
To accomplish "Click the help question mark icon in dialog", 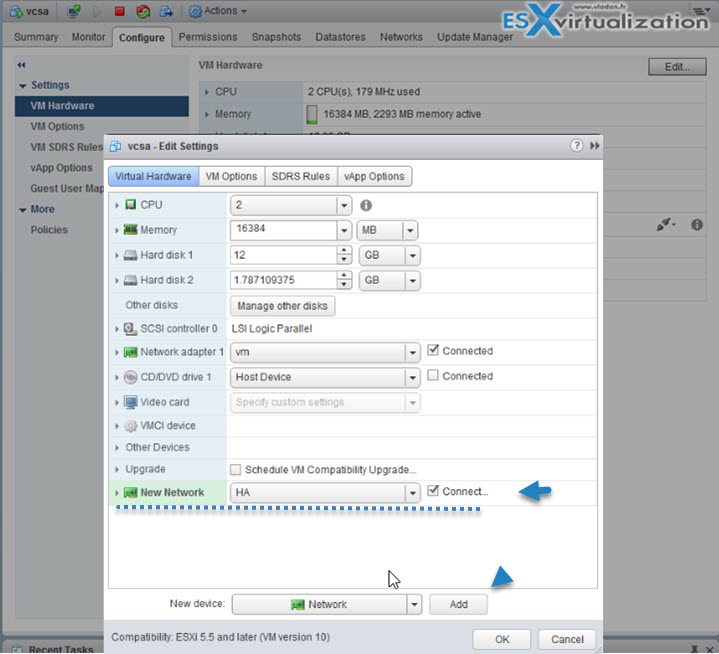I will (577, 145).
